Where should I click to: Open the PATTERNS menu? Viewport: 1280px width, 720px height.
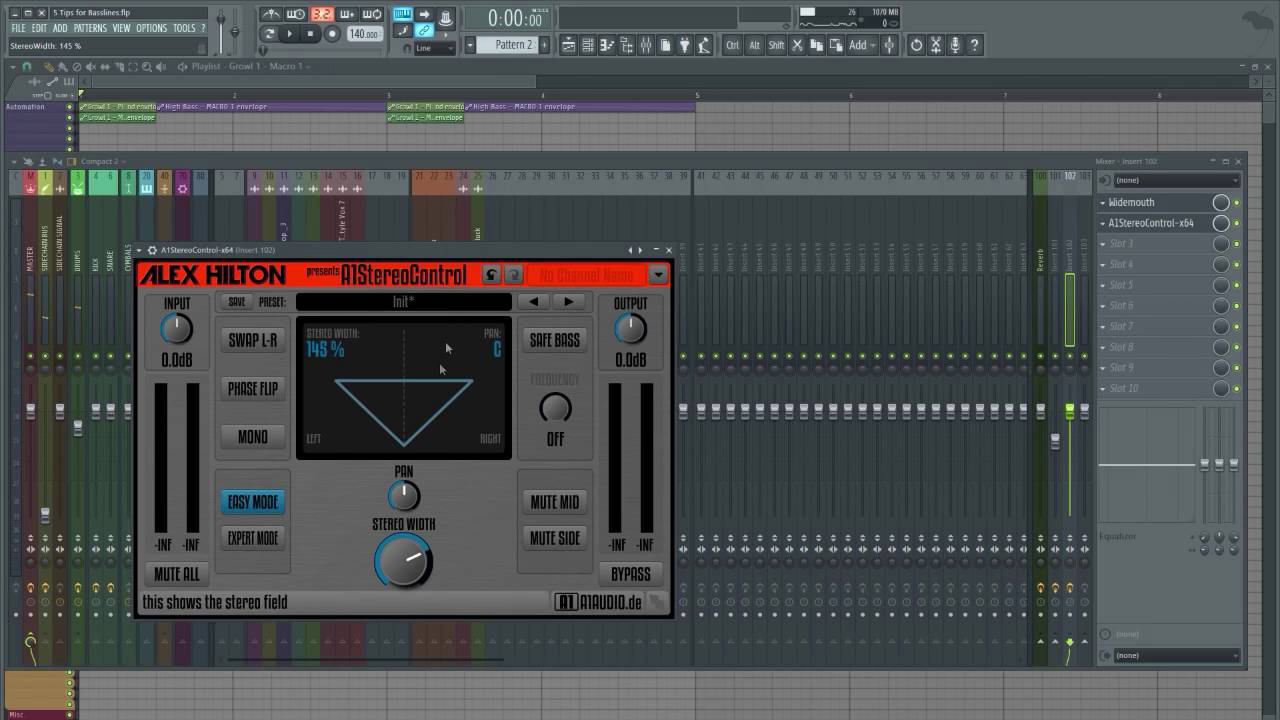click(90, 28)
